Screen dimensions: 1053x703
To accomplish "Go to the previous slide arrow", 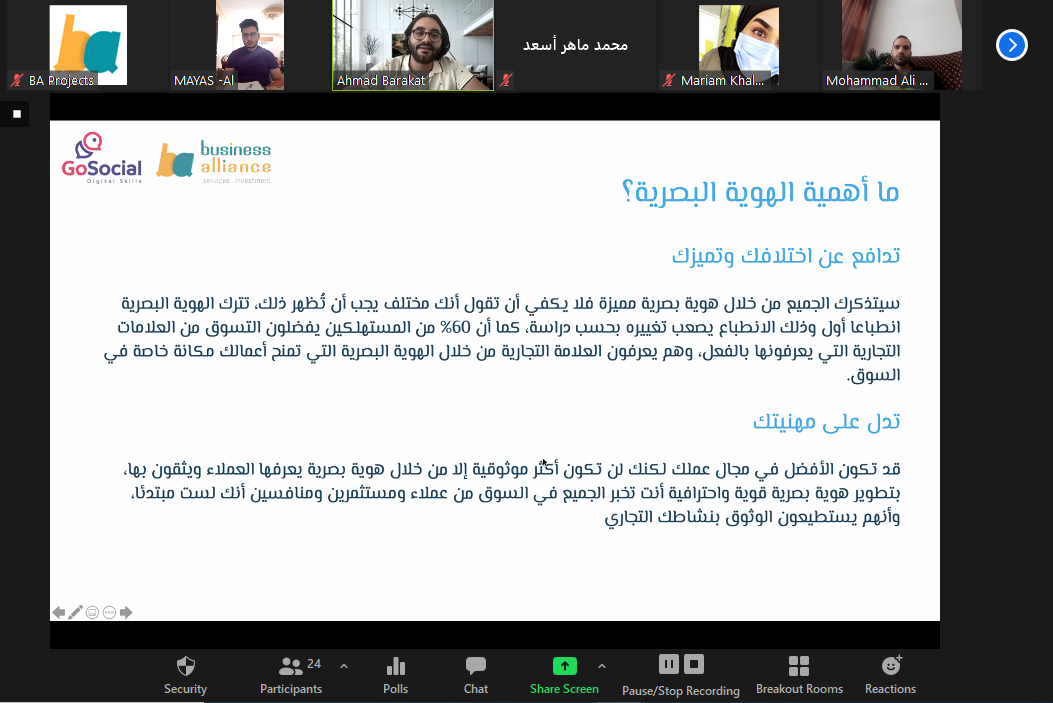I will pyautogui.click(x=59, y=612).
